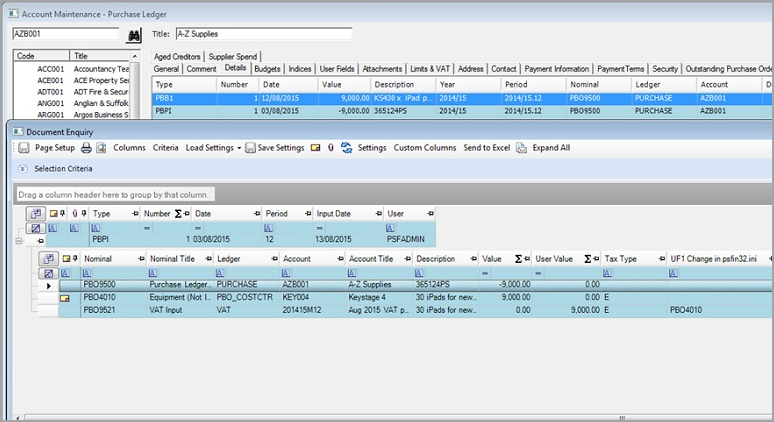This screenshot has width=774, height=422.
Task: Click the yellow note icon in the toolbar
Action: [315, 148]
